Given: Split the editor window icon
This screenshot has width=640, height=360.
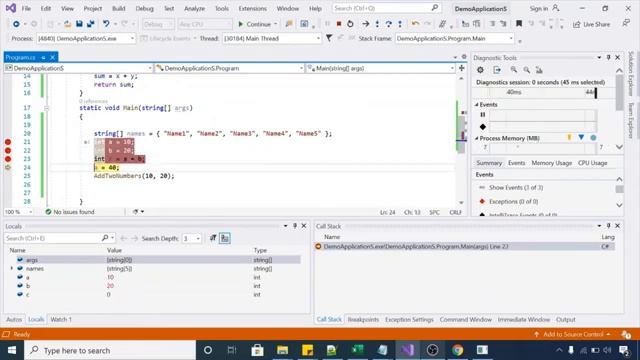Looking at the screenshot, I should (462, 68).
